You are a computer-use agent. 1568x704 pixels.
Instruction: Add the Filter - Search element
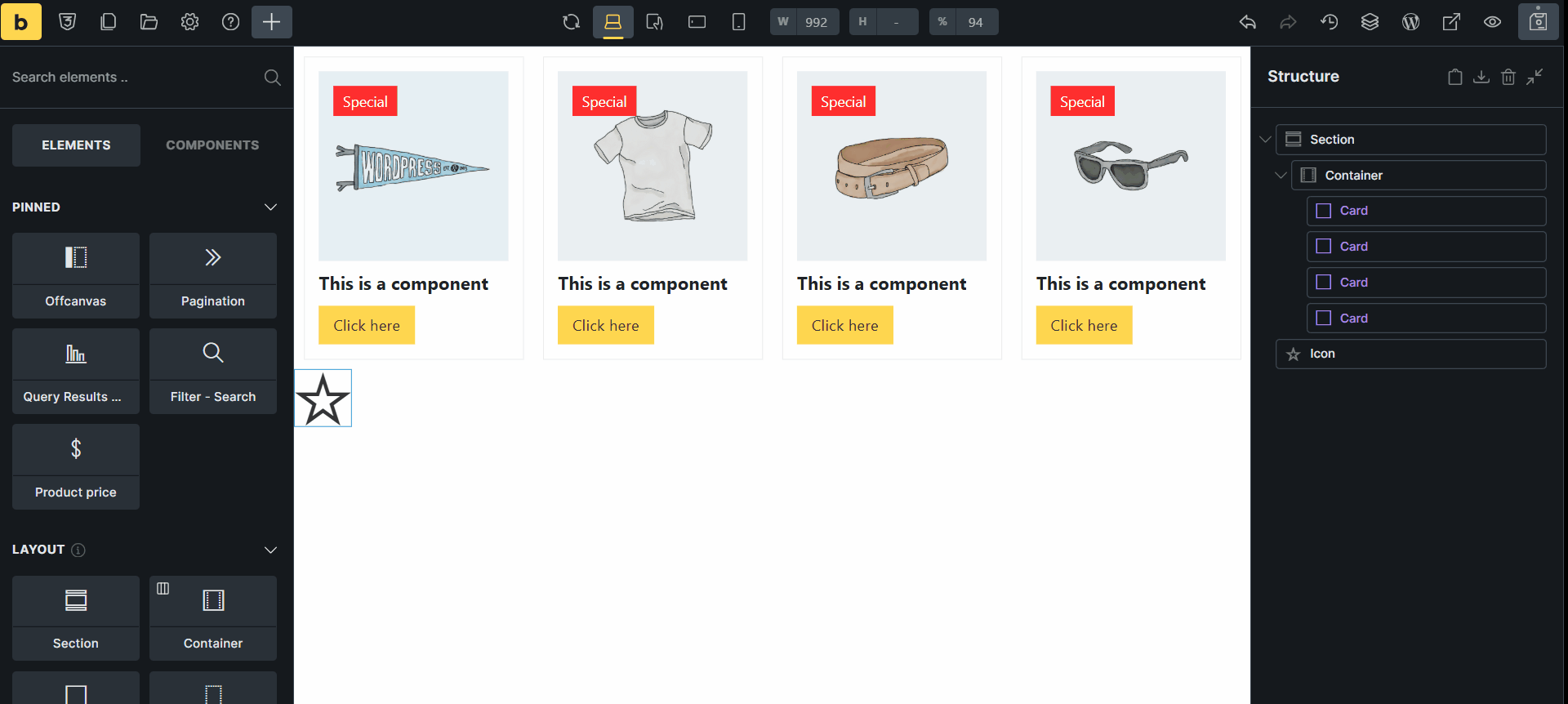click(213, 371)
